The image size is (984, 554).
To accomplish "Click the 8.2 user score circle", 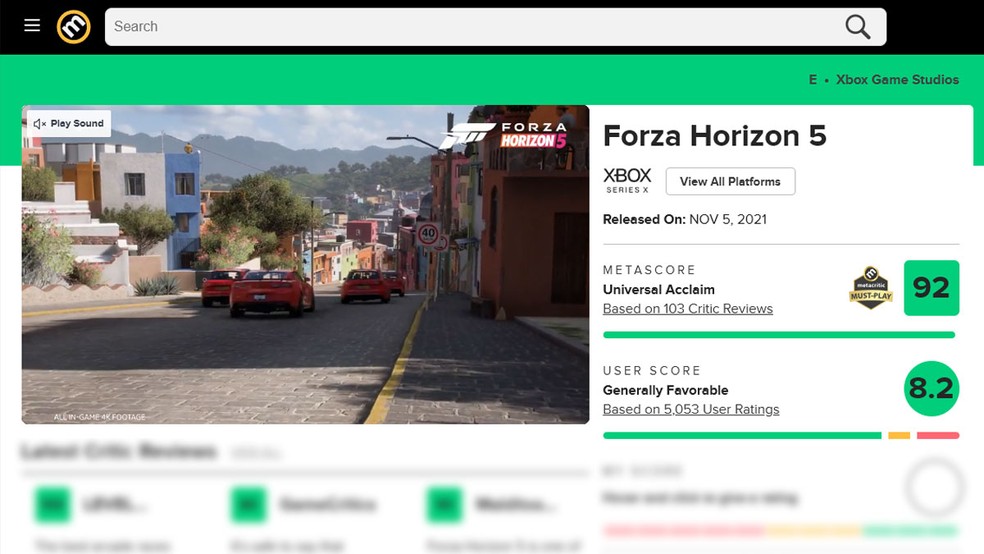I will [931, 388].
